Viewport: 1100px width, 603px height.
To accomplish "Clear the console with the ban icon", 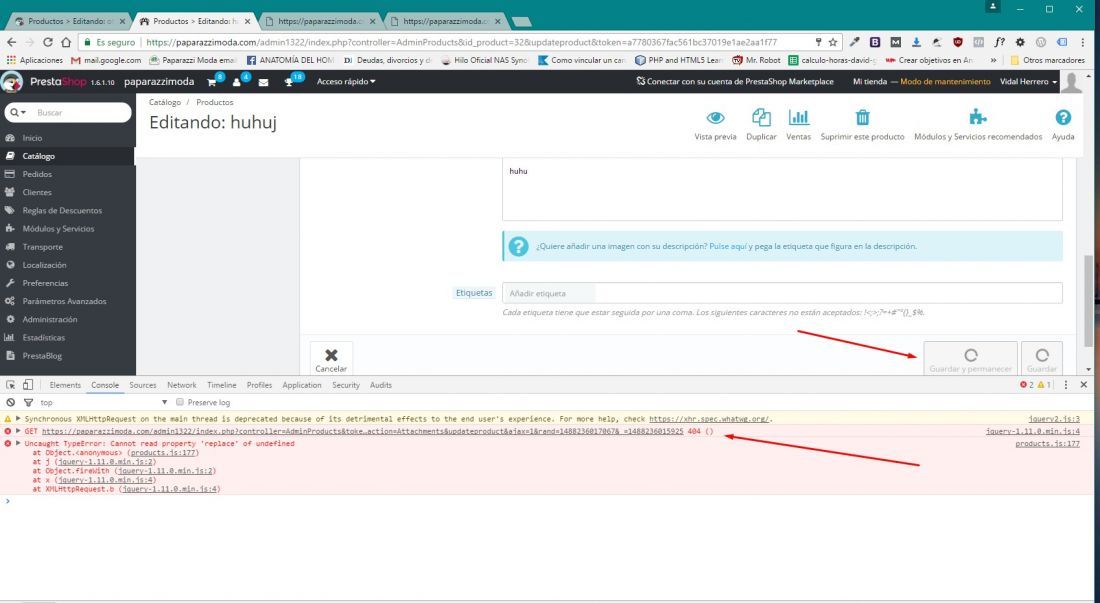I will pos(11,402).
